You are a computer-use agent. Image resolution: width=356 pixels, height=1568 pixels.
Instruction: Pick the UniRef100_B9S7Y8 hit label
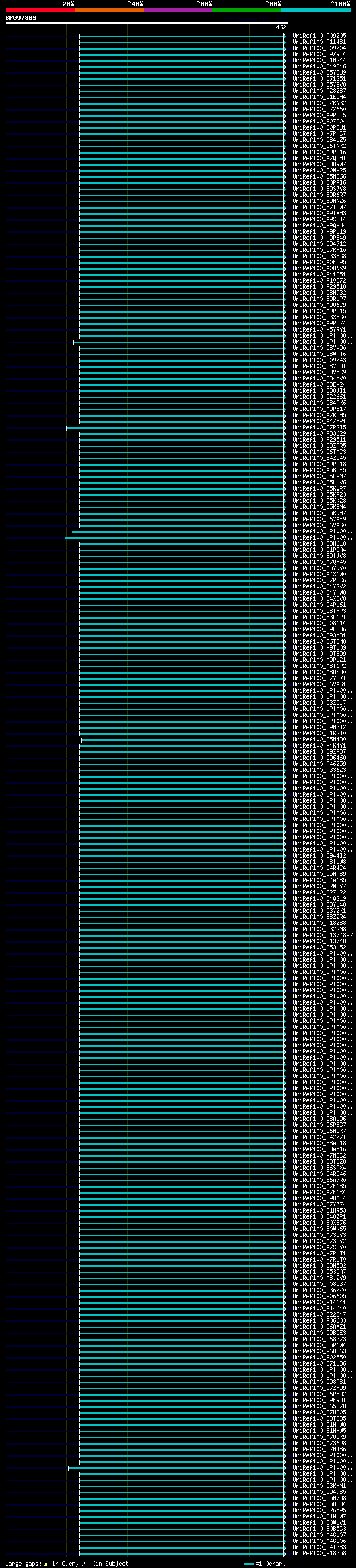319,189
